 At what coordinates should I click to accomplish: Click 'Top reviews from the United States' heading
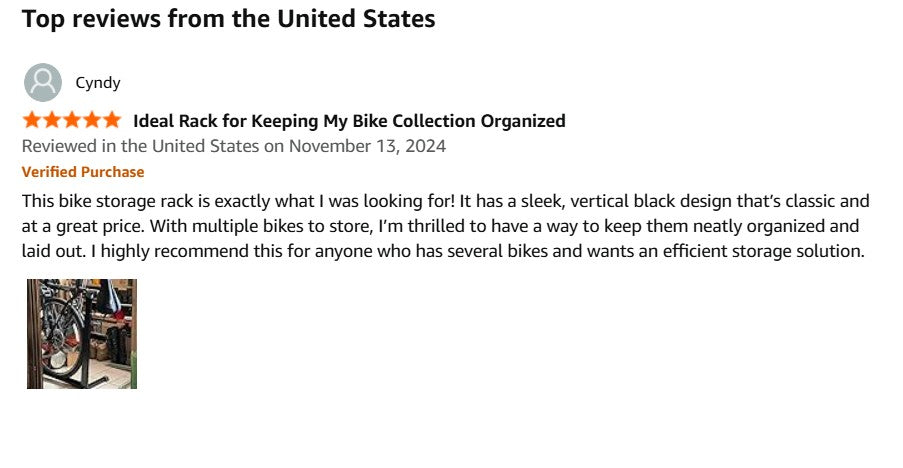pyautogui.click(x=228, y=19)
